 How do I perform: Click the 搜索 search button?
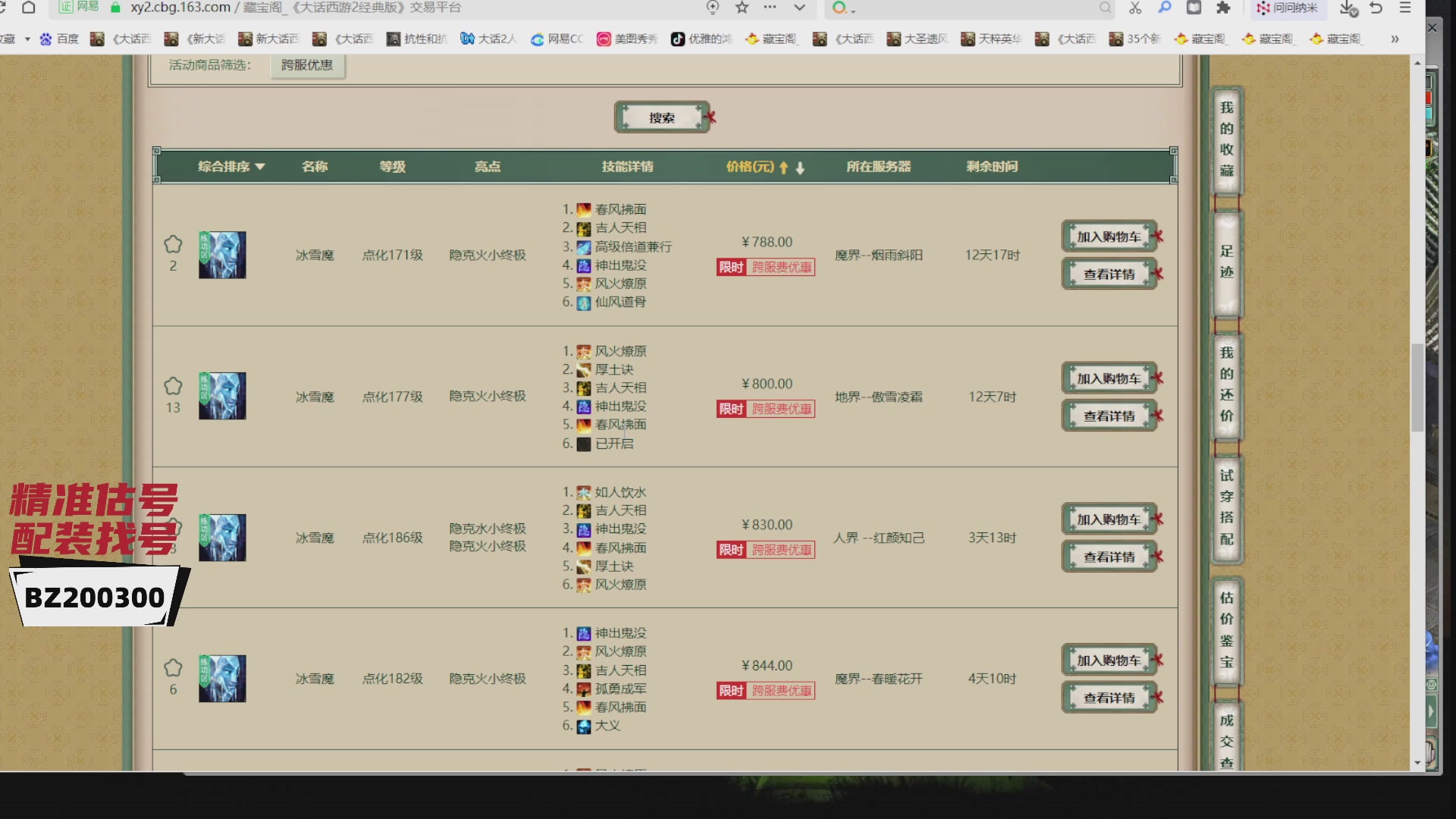click(x=661, y=118)
